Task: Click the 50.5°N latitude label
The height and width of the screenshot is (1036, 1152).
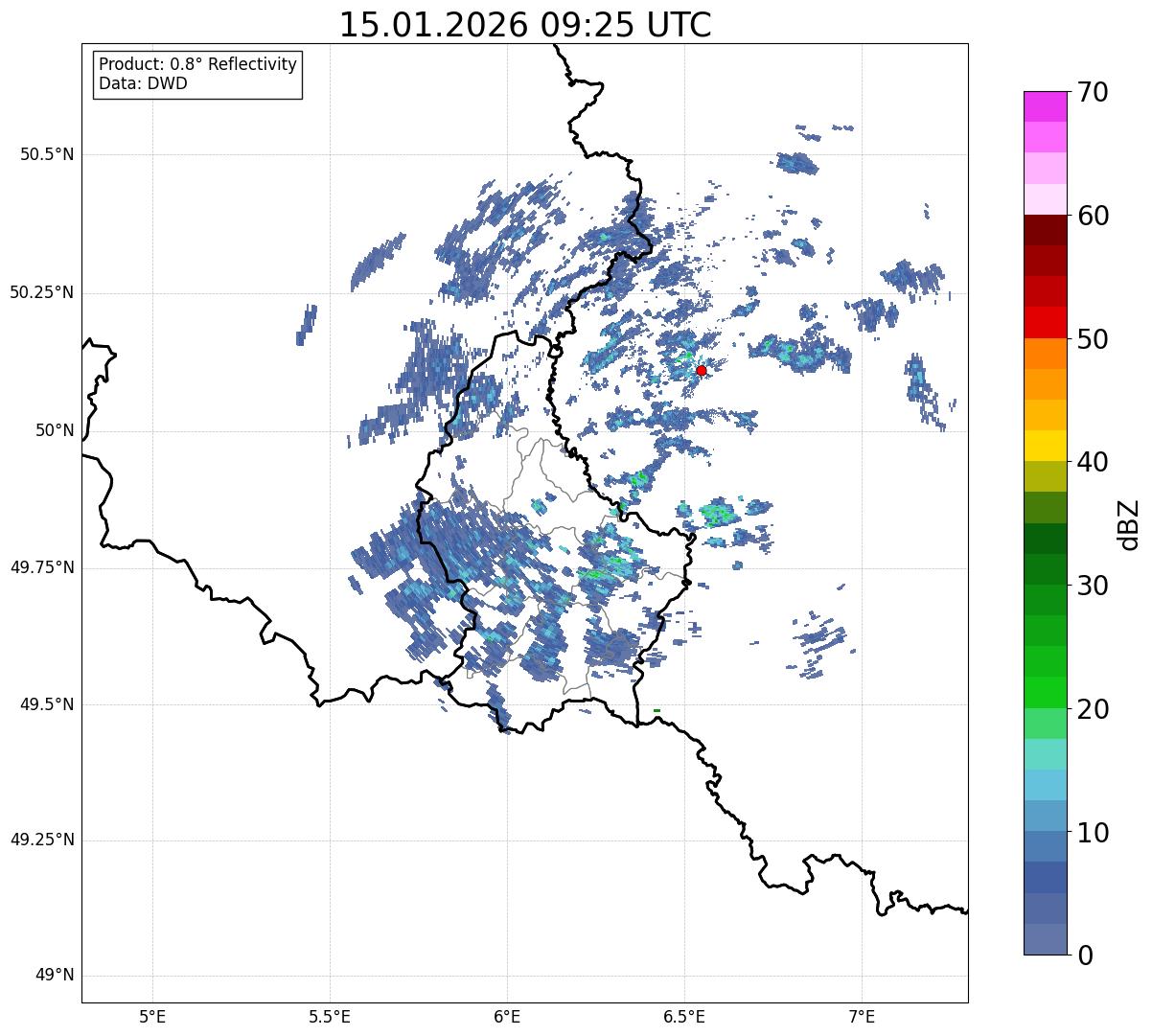Action: [47, 154]
